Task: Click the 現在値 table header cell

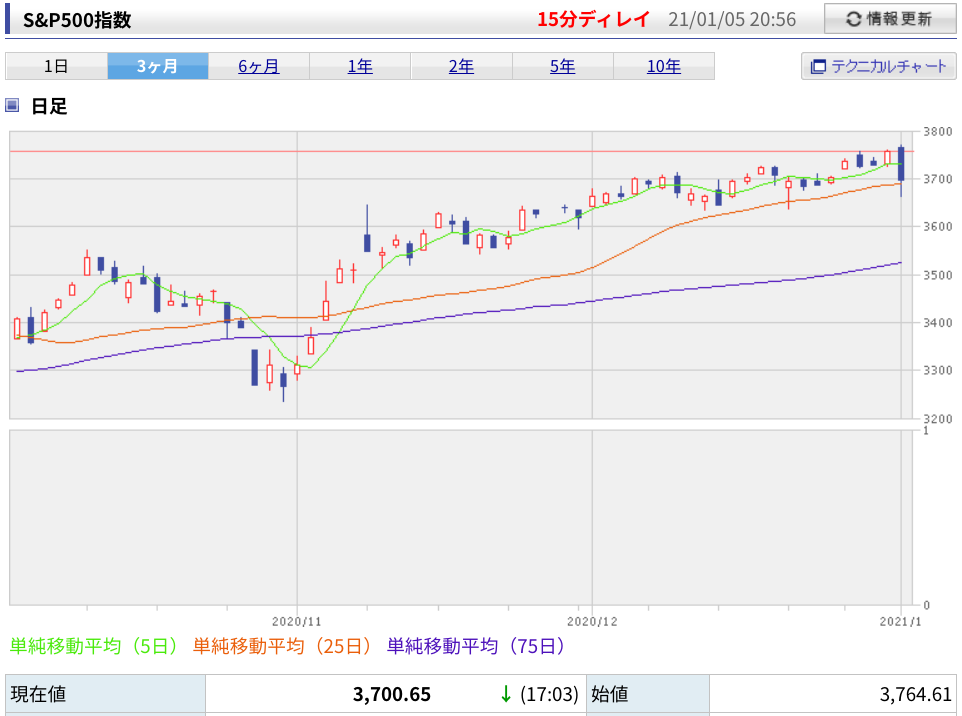Action: [x=106, y=695]
